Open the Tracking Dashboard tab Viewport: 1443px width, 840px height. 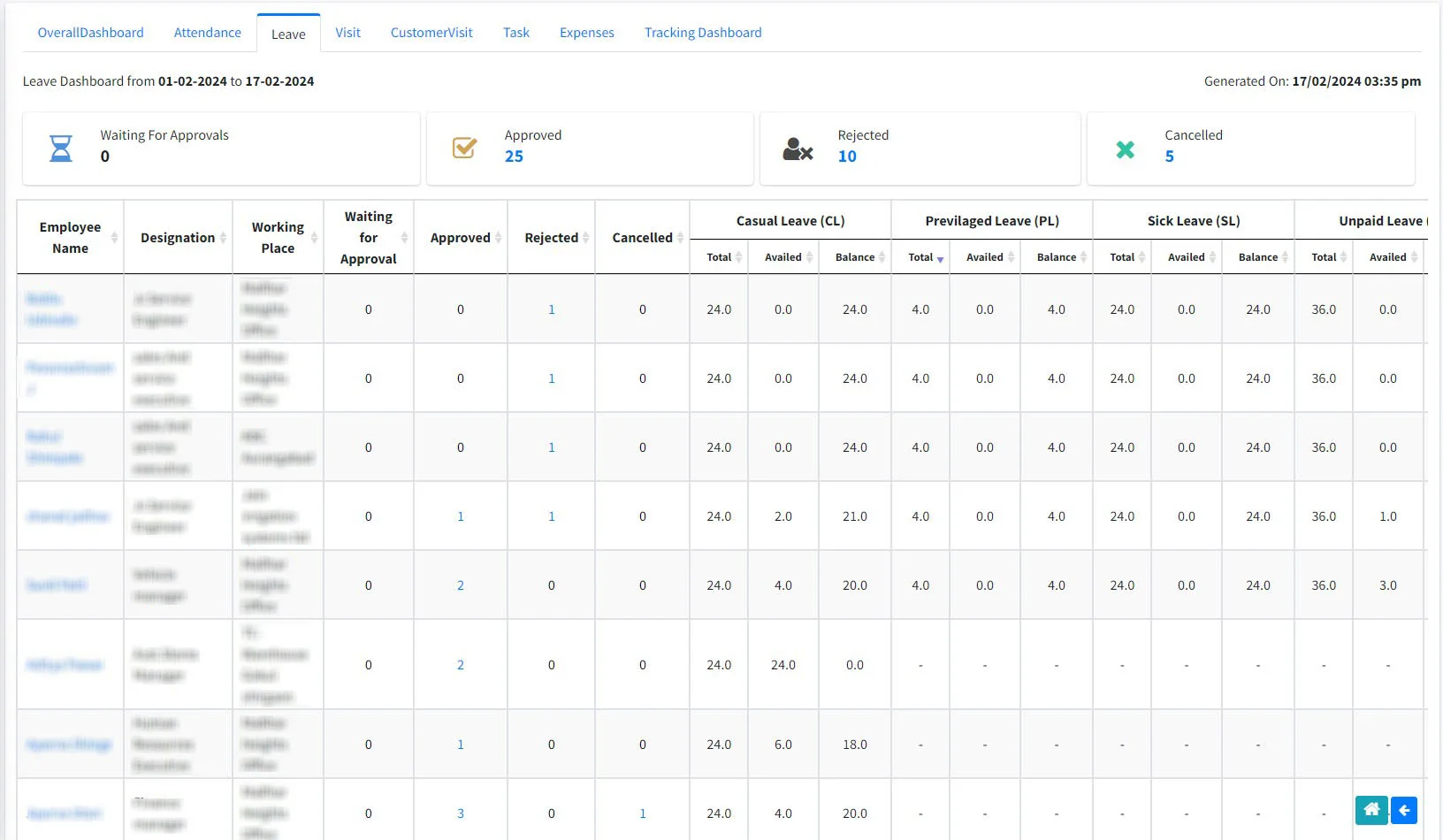(702, 33)
